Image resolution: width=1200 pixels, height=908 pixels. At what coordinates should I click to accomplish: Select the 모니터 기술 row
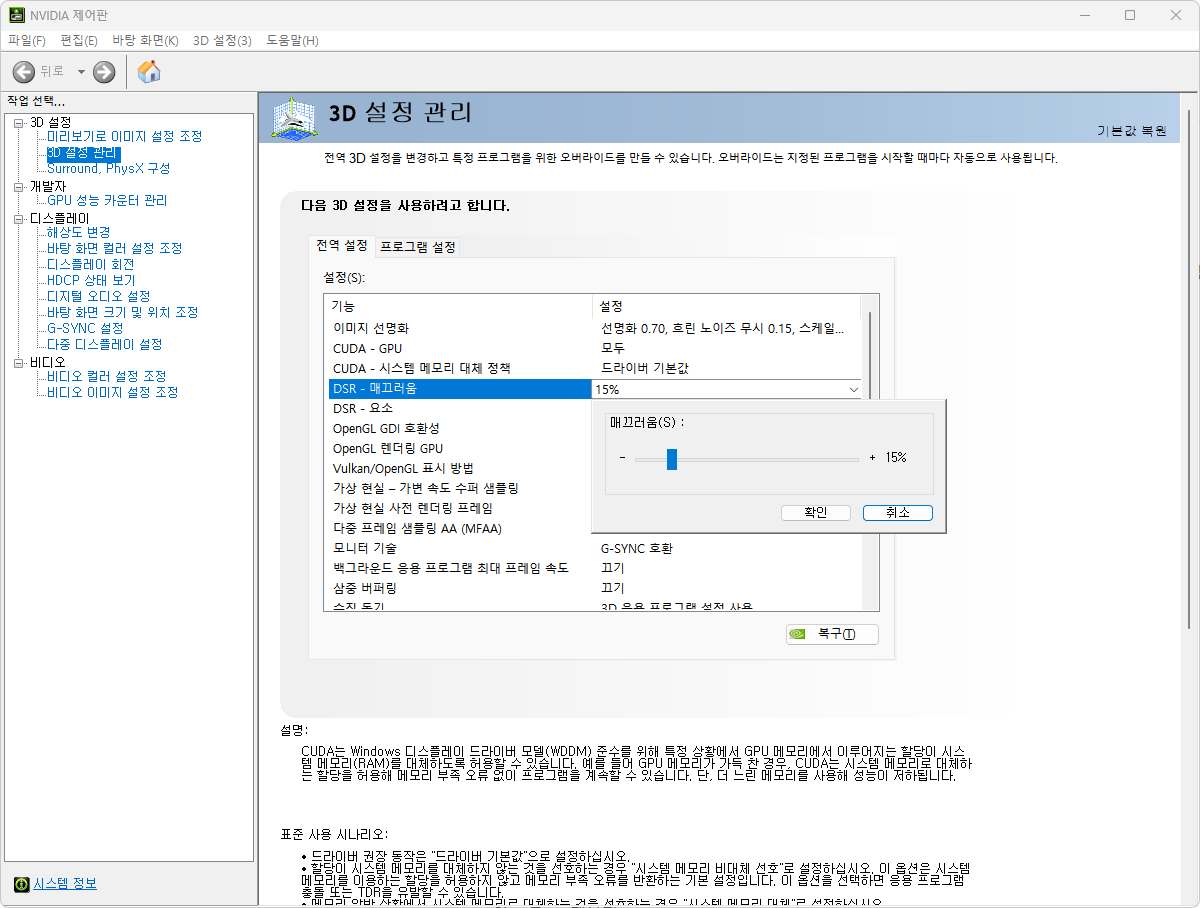596,548
